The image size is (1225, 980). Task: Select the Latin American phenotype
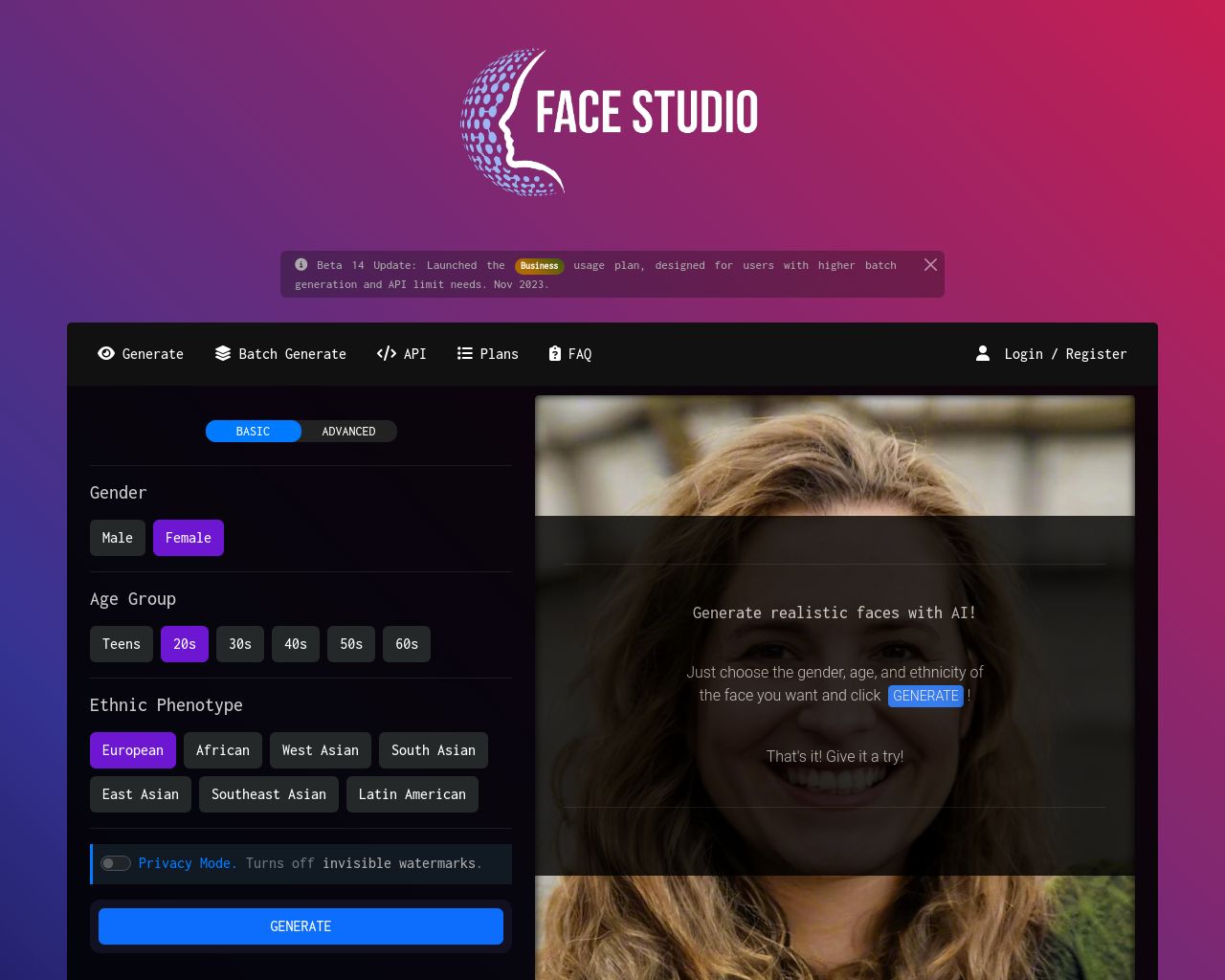pyautogui.click(x=412, y=794)
